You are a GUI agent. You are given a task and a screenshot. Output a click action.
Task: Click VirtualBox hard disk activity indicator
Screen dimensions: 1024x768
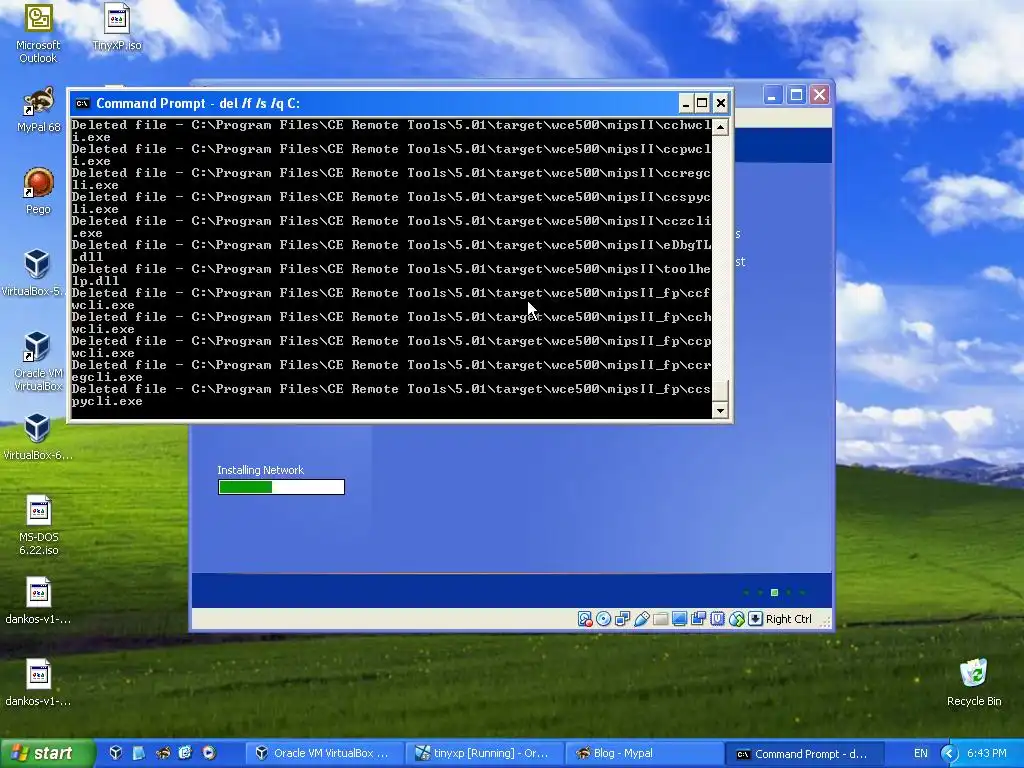coord(584,619)
